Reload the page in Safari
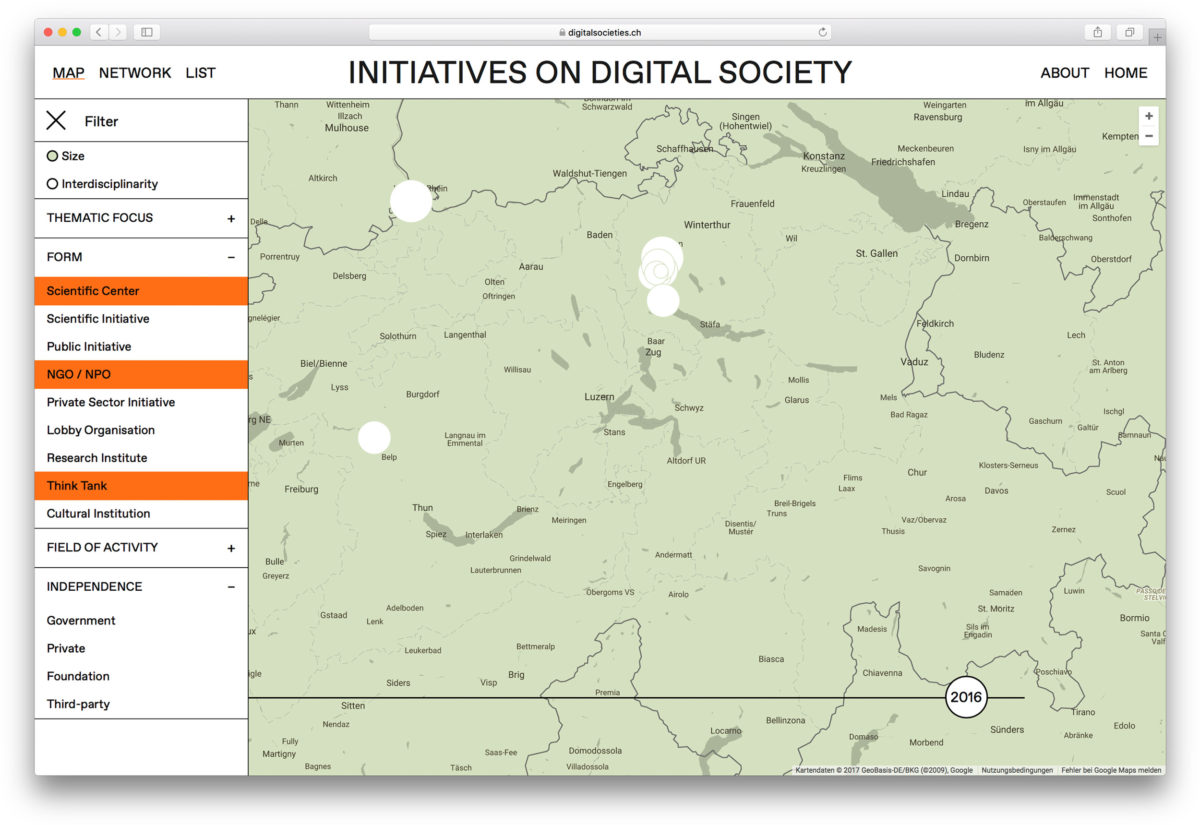This screenshot has height=825, width=1200. click(822, 32)
